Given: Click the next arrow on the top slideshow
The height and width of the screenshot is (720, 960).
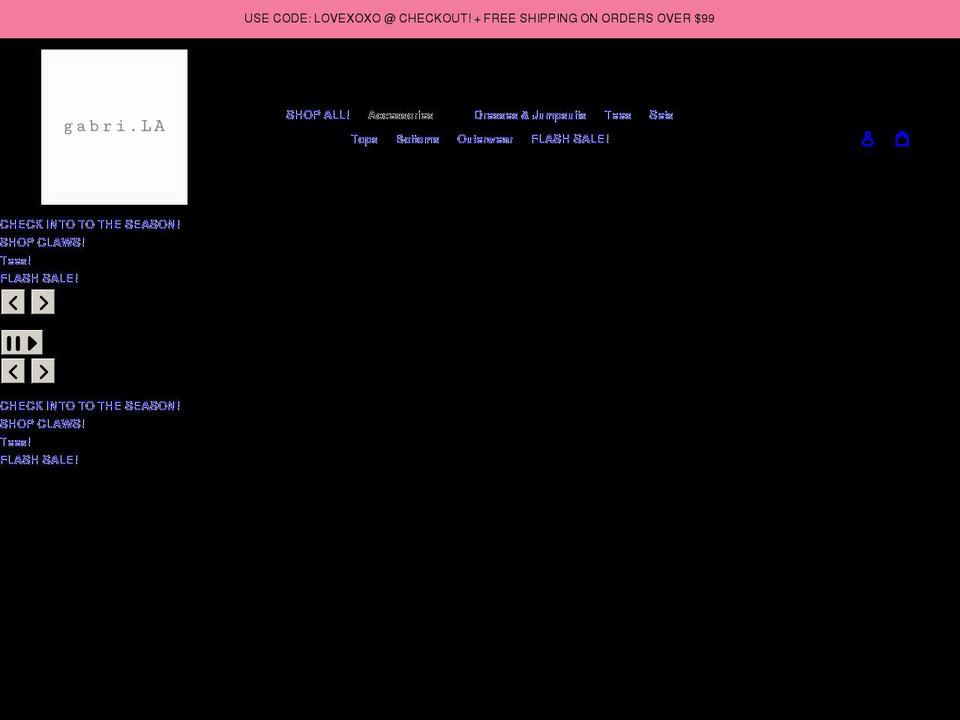Looking at the screenshot, I should [x=43, y=301].
